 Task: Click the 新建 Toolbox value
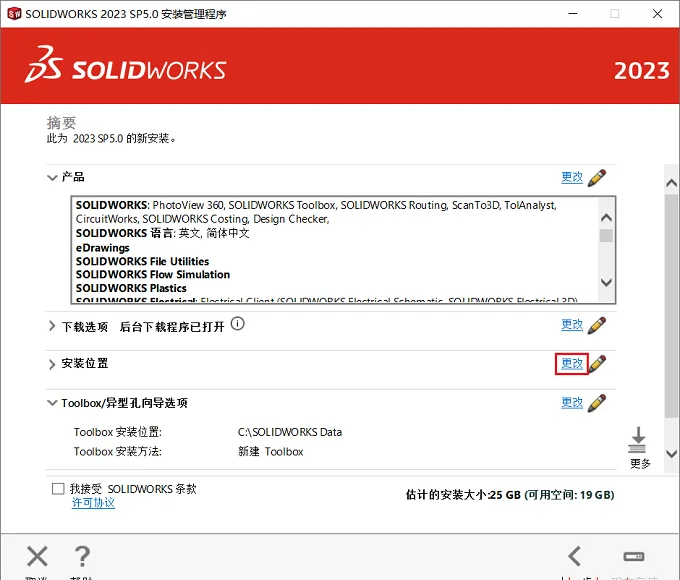click(x=271, y=452)
